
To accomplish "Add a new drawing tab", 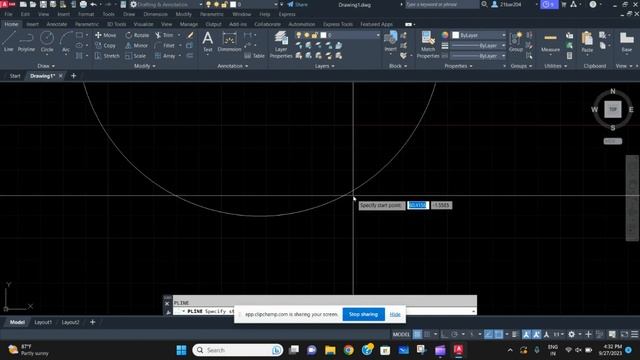I will point(73,76).
